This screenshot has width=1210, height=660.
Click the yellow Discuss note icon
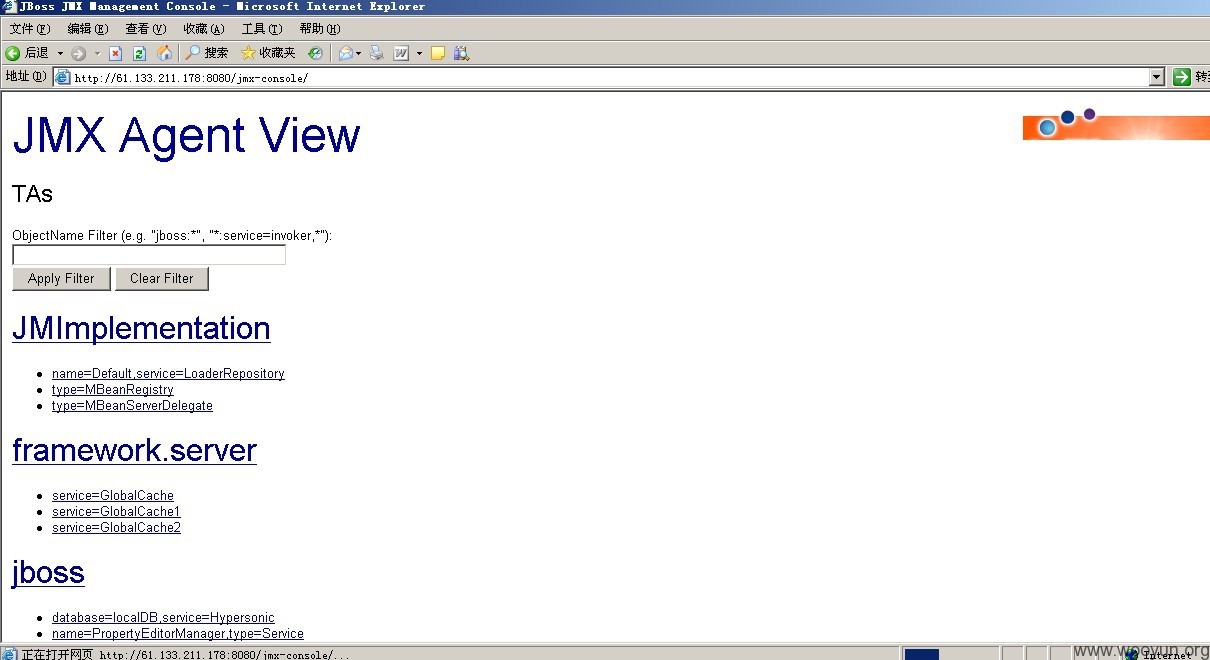coord(438,53)
